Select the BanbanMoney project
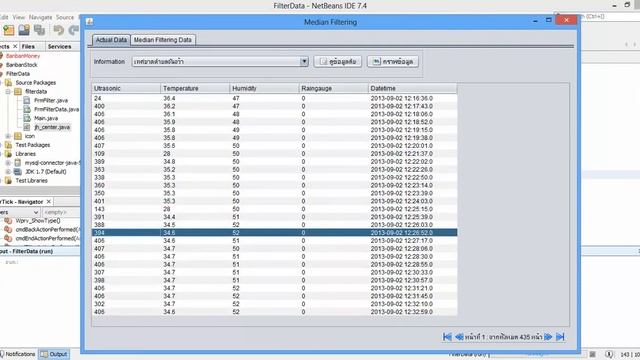The image size is (640, 360). click(x=23, y=56)
